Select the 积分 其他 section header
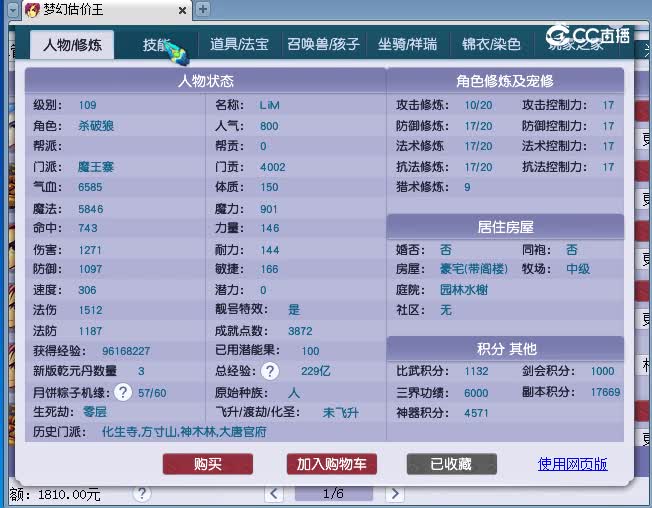Screen dimensions: 652x508 [x=505, y=348]
